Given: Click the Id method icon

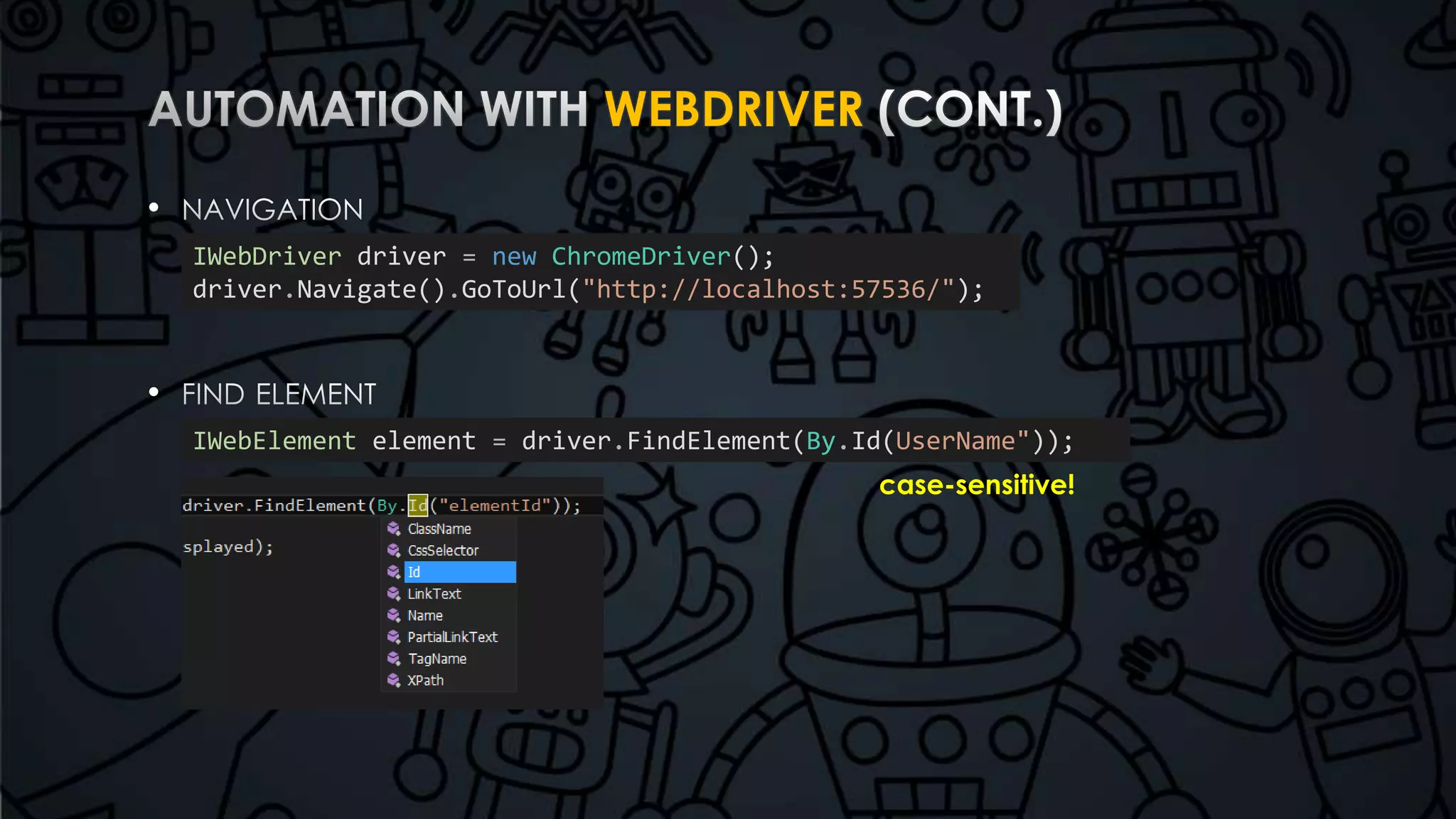Looking at the screenshot, I should coord(393,572).
